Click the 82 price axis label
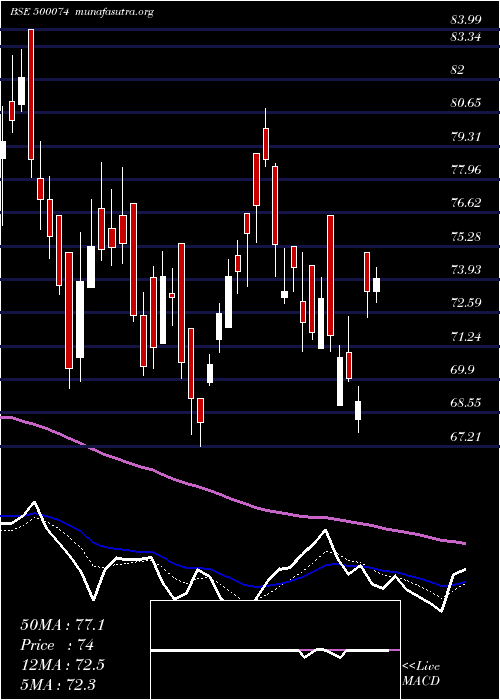 [458, 70]
